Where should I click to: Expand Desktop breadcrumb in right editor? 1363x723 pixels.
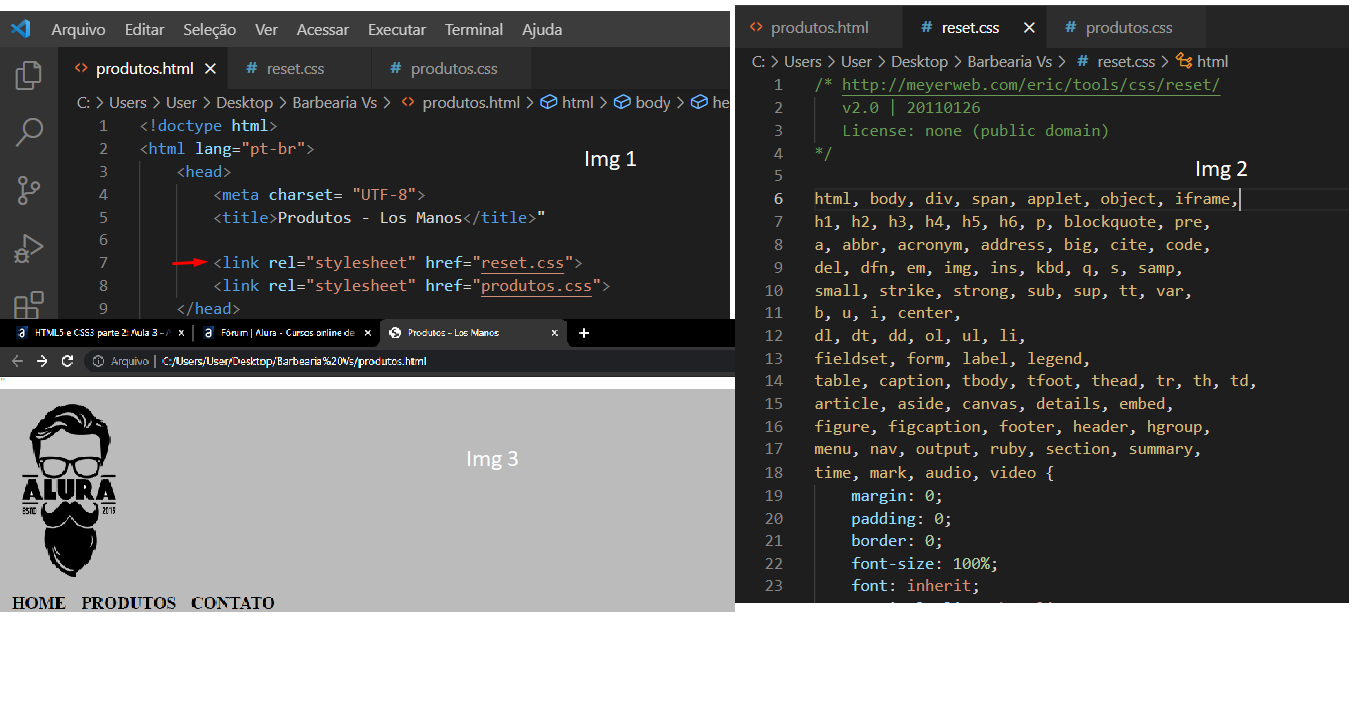pyautogui.click(x=919, y=61)
